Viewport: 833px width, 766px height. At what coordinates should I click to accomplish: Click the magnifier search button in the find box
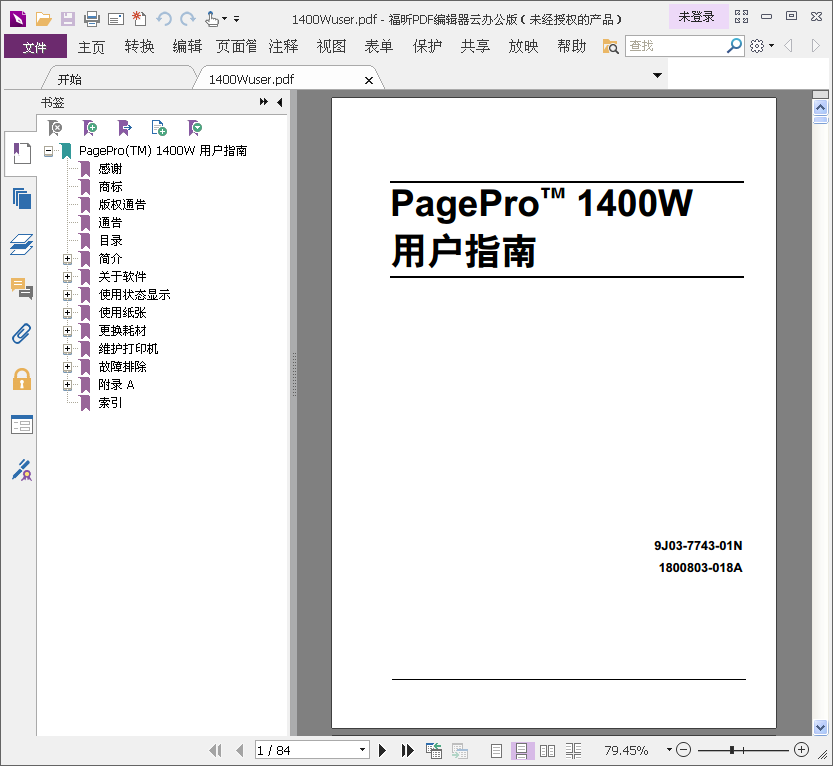click(734, 46)
